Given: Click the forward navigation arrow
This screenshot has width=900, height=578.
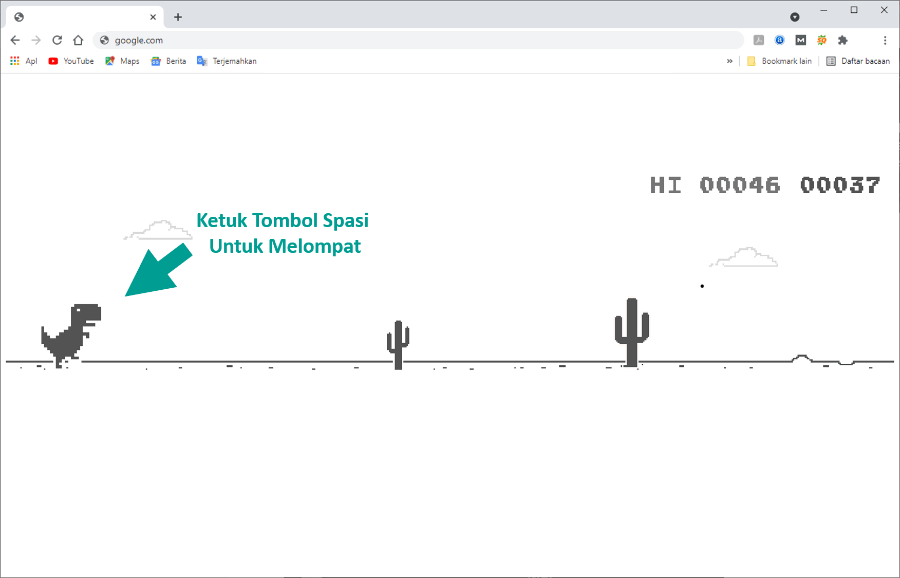Looking at the screenshot, I should pos(36,40).
